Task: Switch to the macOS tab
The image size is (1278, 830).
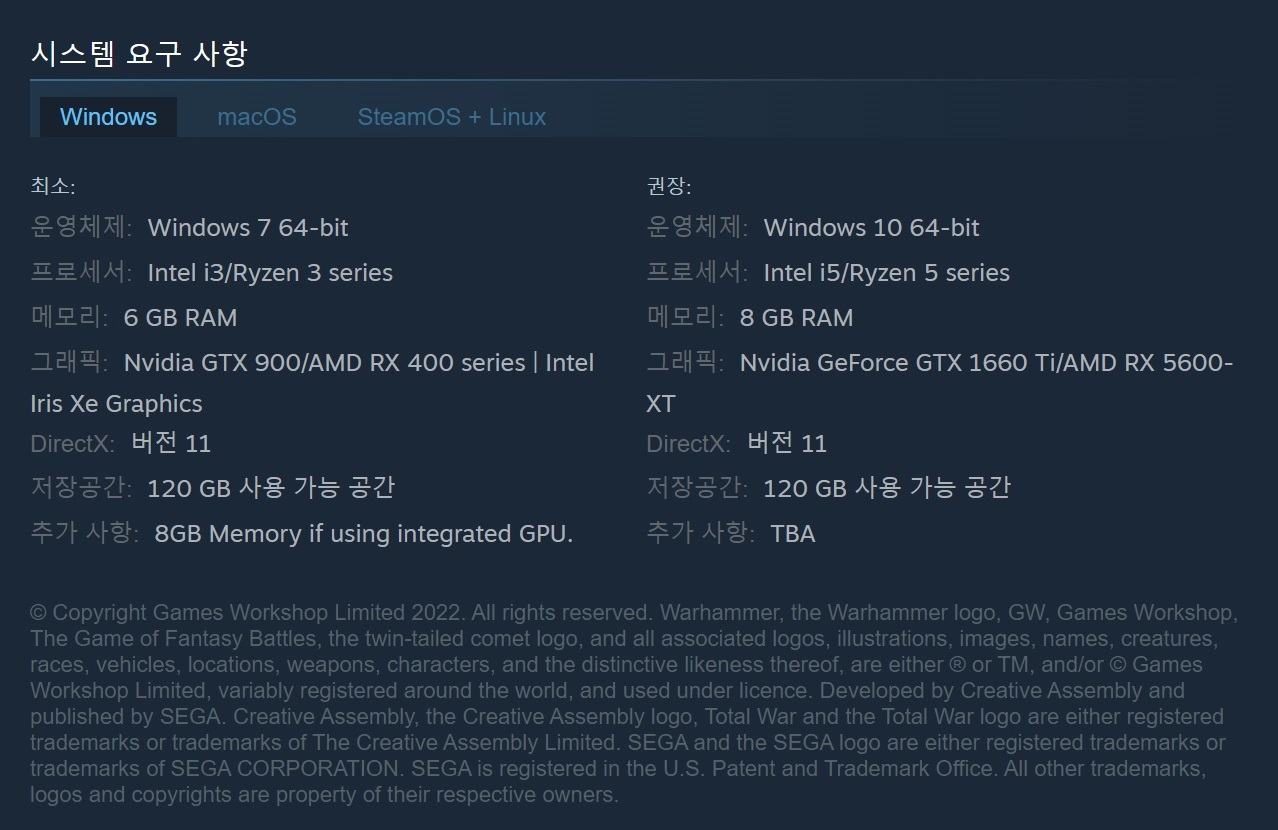Action: pos(257,117)
